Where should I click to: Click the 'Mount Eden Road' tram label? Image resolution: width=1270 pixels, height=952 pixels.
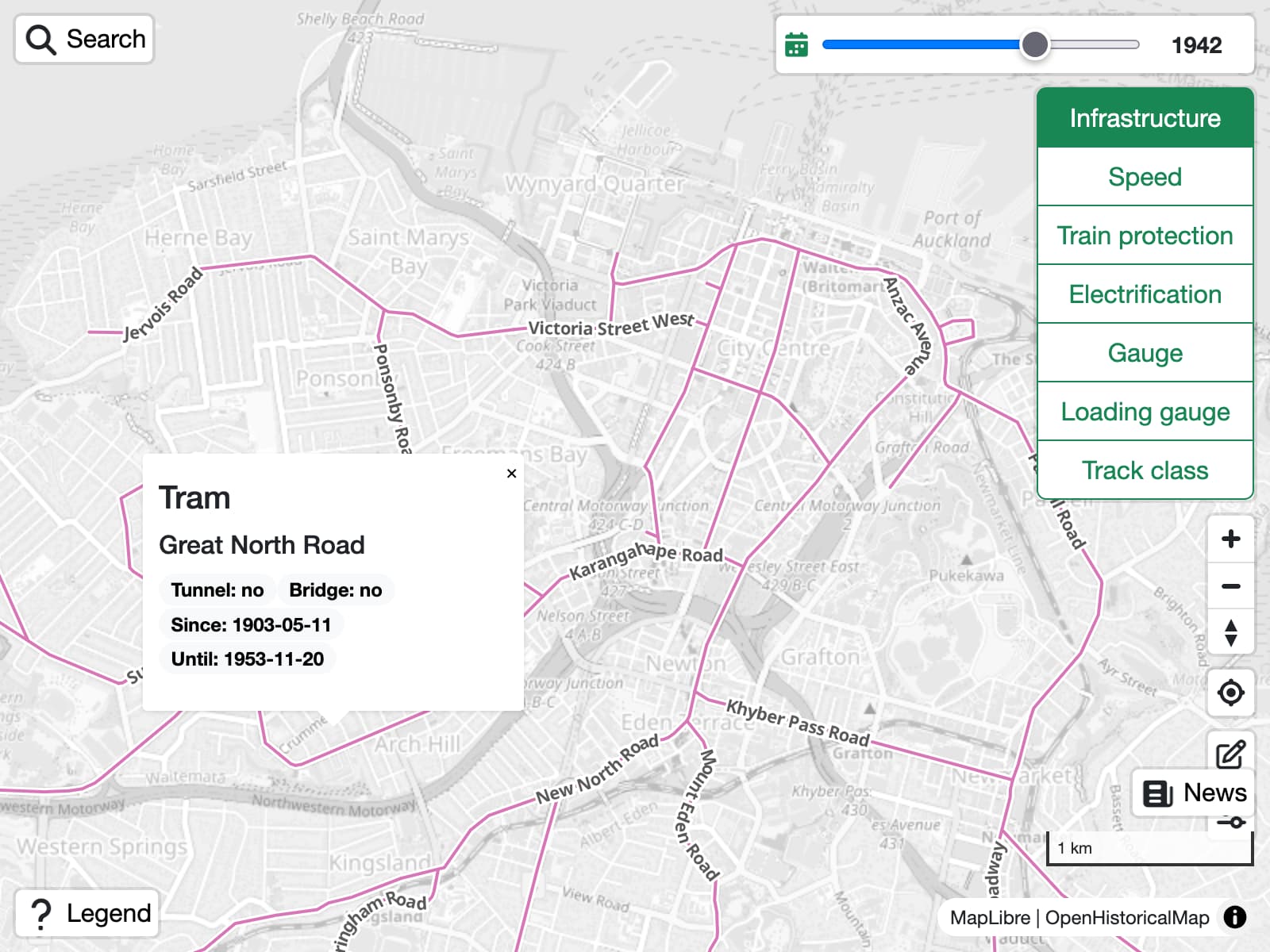(x=697, y=814)
